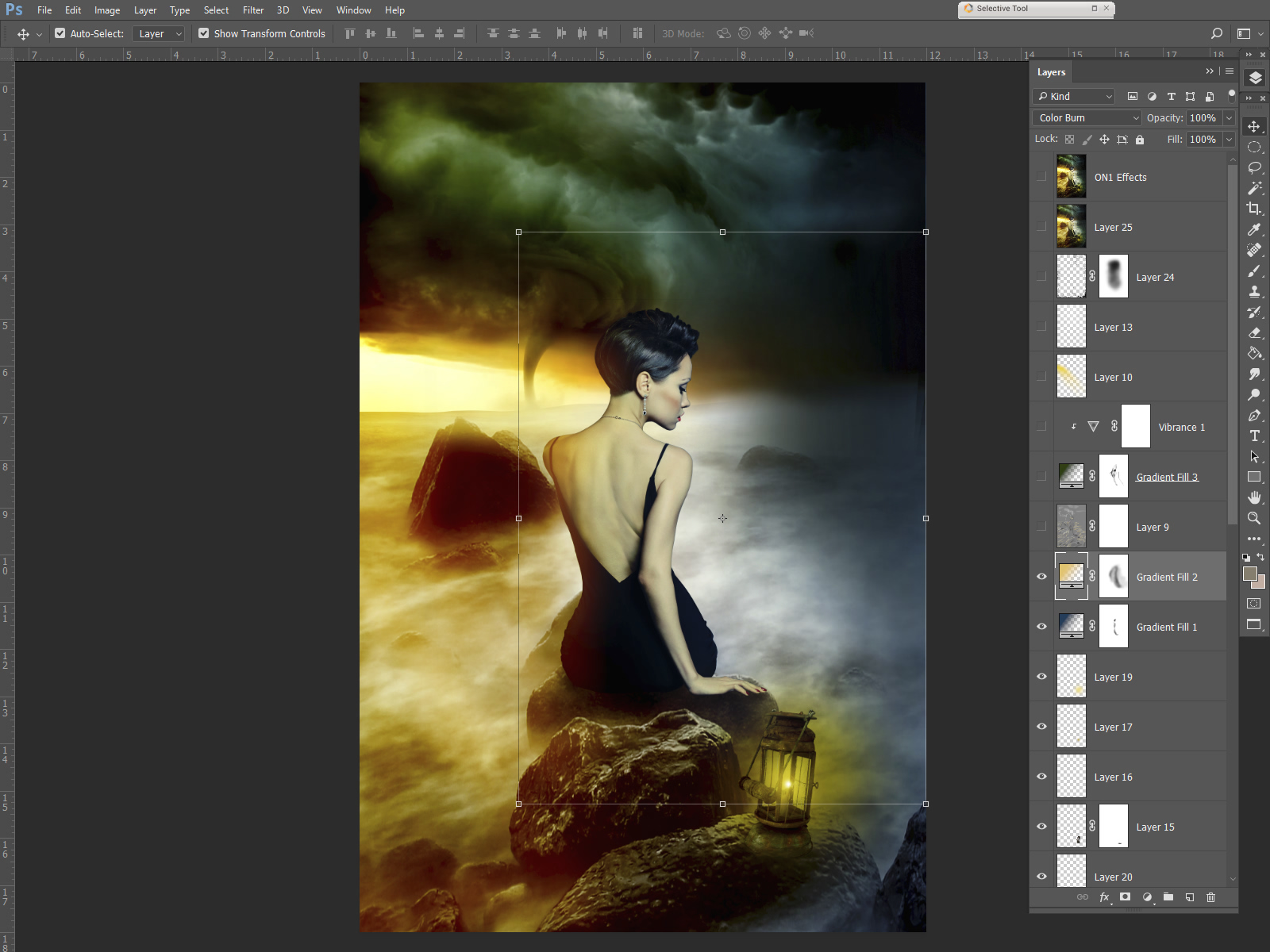This screenshot has width=1270, height=952.
Task: Show the ON1 Effects layer
Action: click(1041, 177)
